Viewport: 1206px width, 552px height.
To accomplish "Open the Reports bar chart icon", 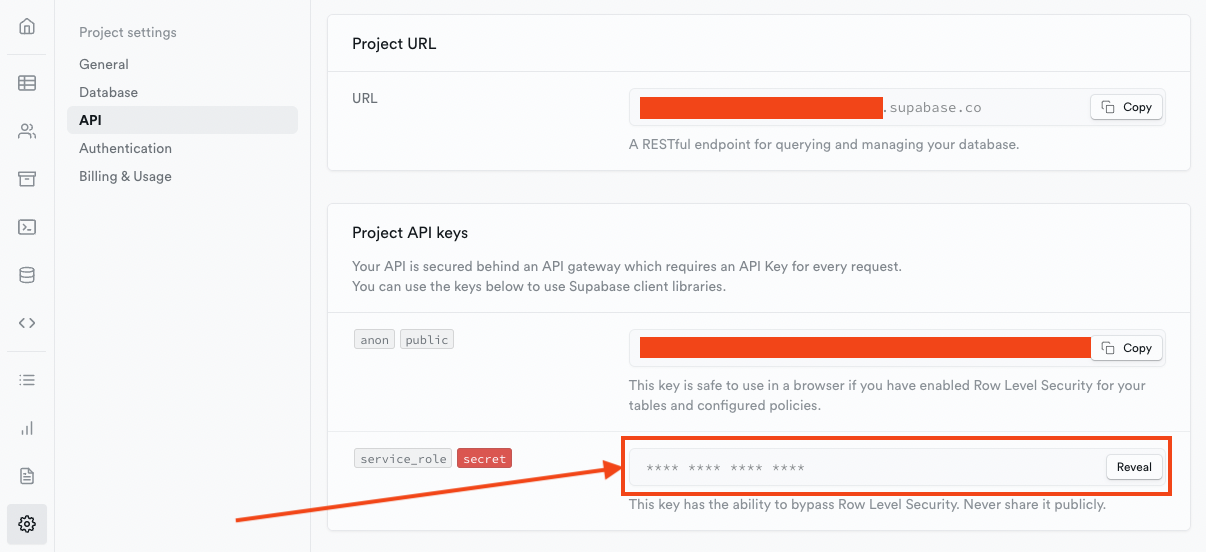I will click(x=27, y=428).
